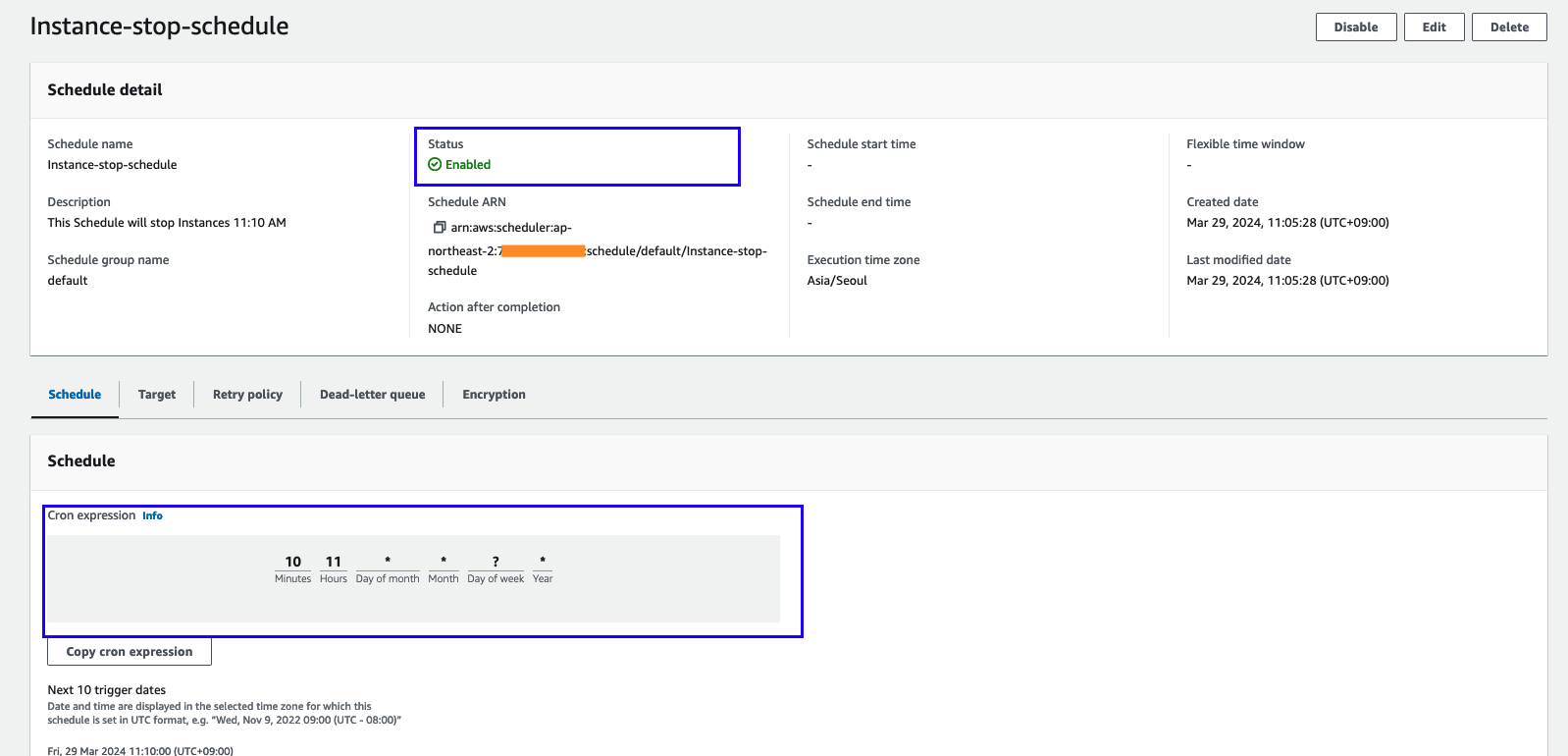Click the Copy cron expression button
Image resolution: width=1568 pixels, height=756 pixels.
point(130,652)
